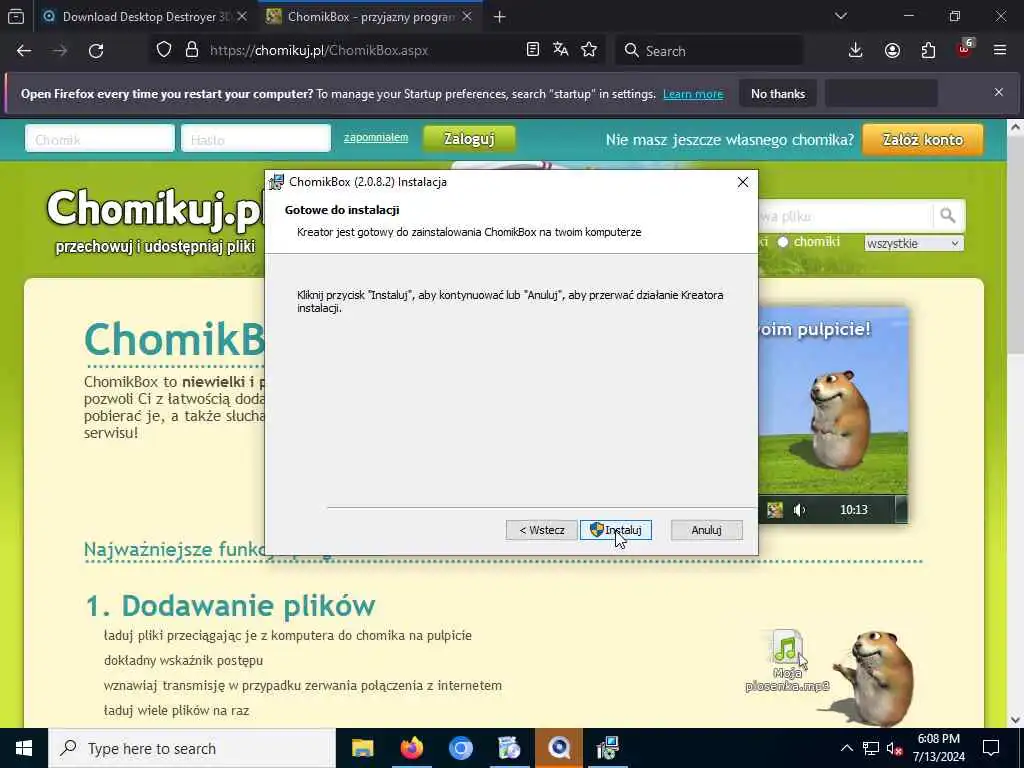
Task: Click the Firefox back arrow
Action: pyautogui.click(x=24, y=50)
